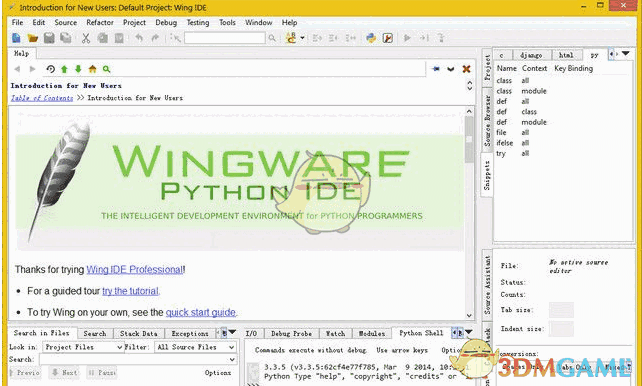Switch to the html snippets tab
The height and width of the screenshot is (386, 642).
click(x=566, y=55)
